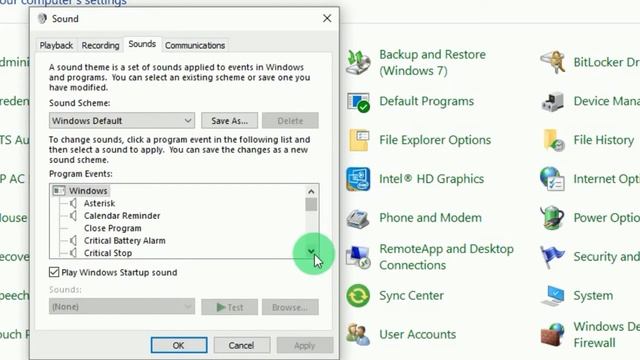This screenshot has height=360, width=640.
Task: Click the speaker icon beside Critical Battery Alarm
Action: pos(73,240)
